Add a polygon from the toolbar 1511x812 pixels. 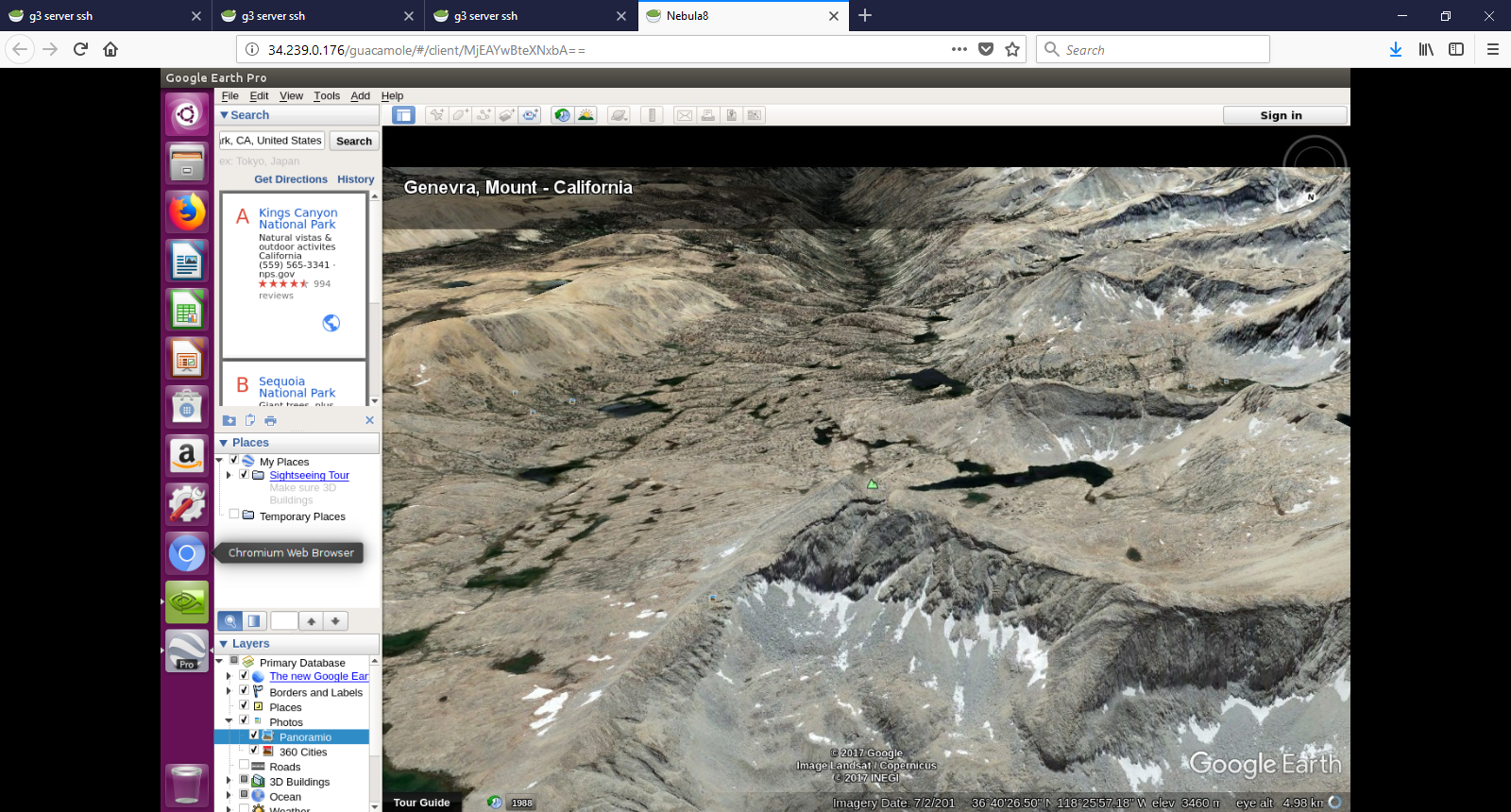(x=460, y=115)
